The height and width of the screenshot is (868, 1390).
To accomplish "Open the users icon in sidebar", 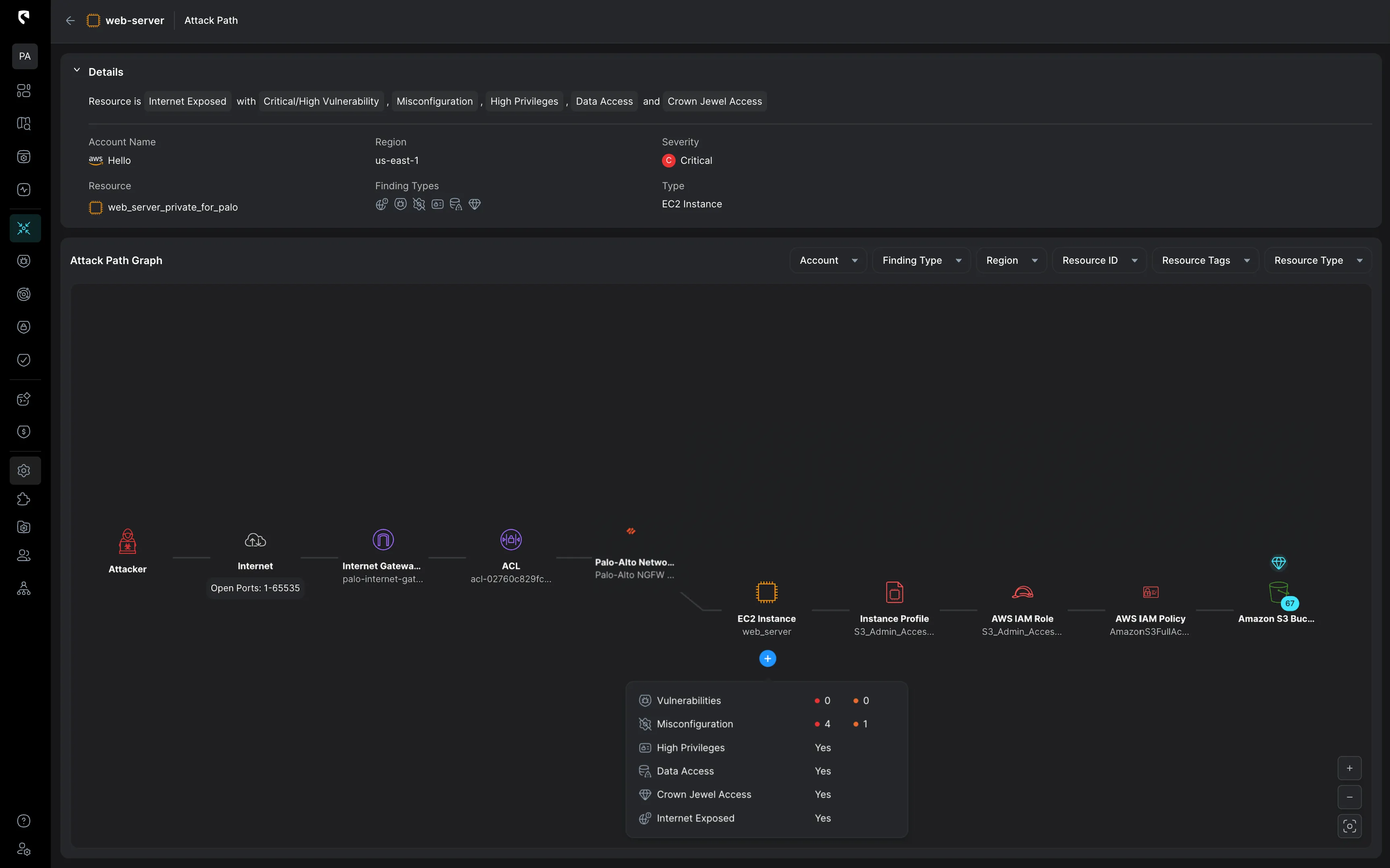I will point(23,555).
